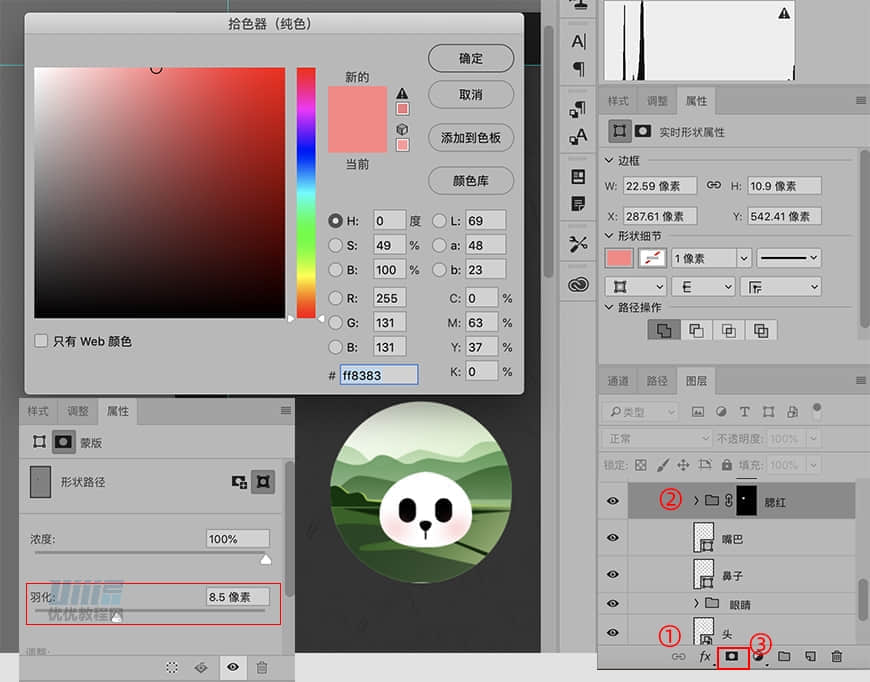Click the 确定 confirm button

click(470, 58)
